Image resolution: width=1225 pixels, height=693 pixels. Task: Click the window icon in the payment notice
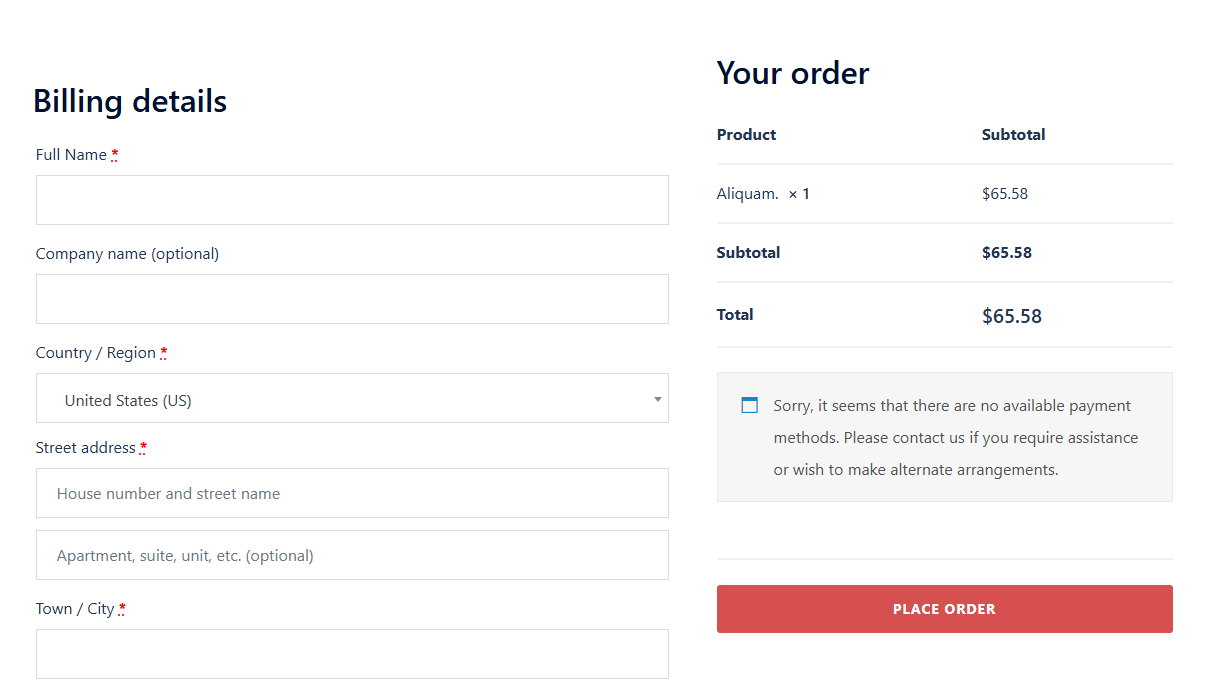tap(749, 405)
